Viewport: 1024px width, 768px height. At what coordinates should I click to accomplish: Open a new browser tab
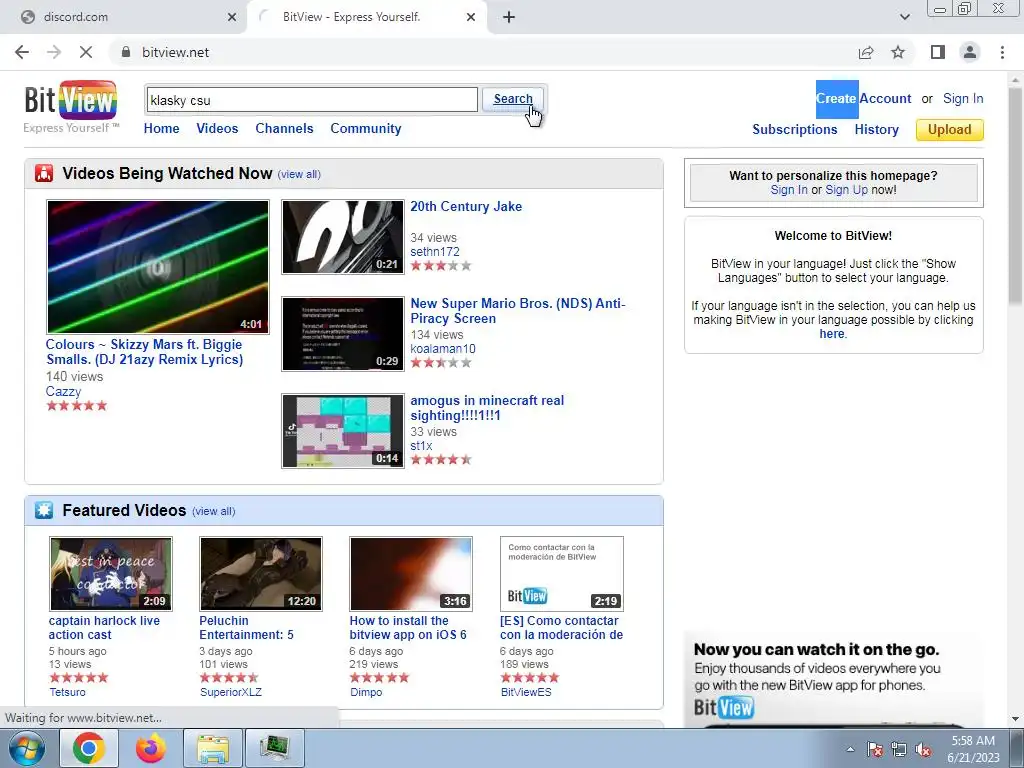pyautogui.click(x=509, y=17)
